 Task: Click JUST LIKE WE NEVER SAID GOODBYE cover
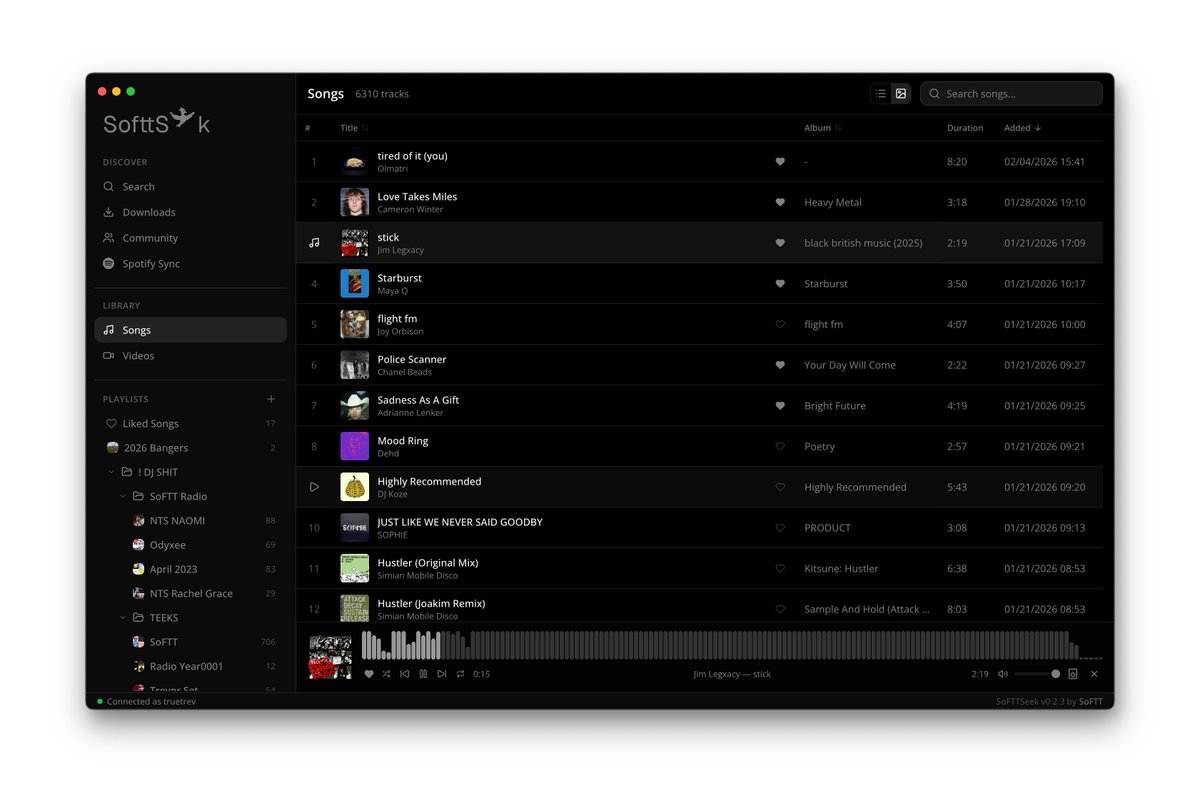coord(354,528)
